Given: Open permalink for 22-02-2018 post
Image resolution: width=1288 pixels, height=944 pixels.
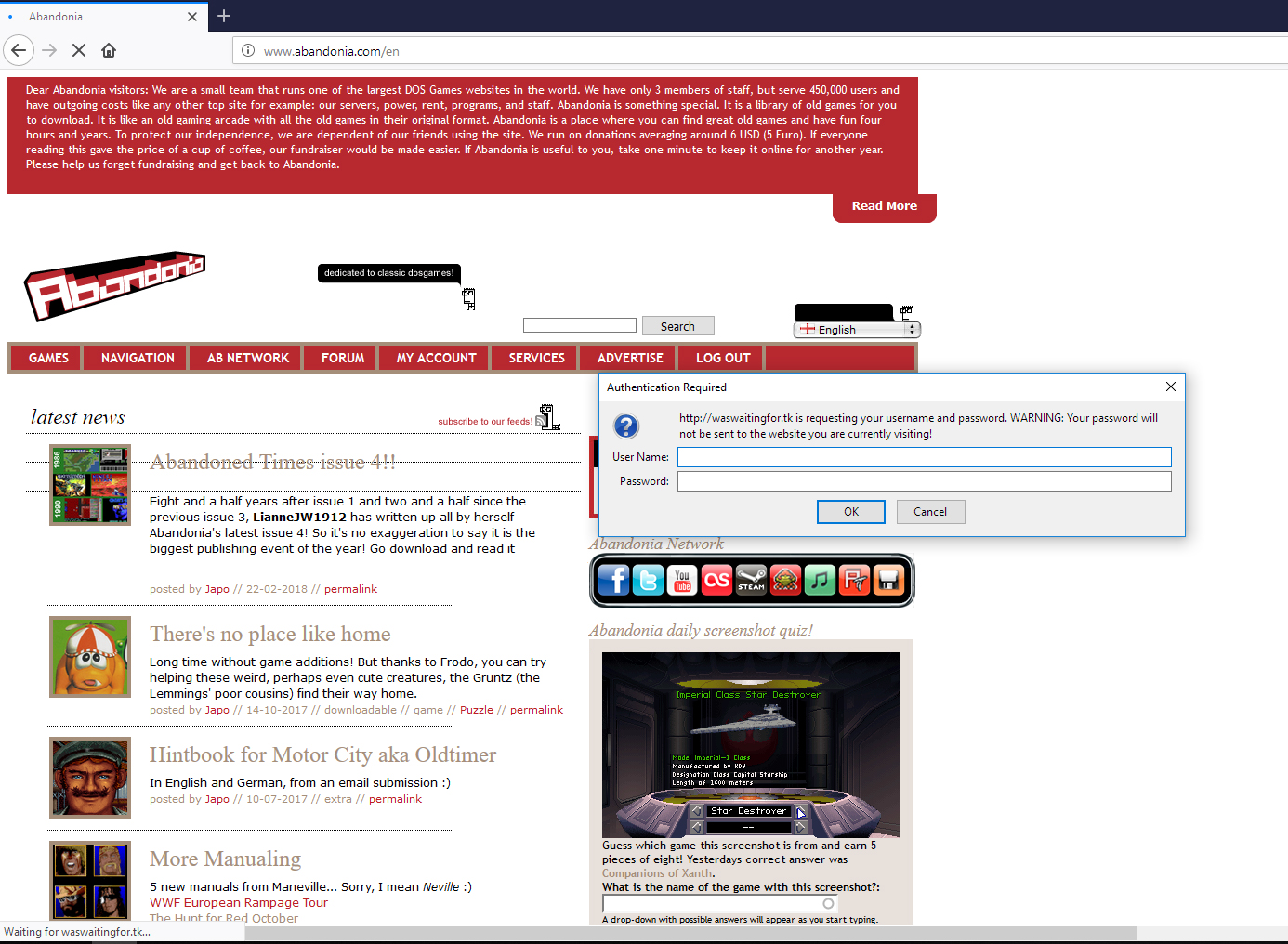Looking at the screenshot, I should pyautogui.click(x=350, y=589).
